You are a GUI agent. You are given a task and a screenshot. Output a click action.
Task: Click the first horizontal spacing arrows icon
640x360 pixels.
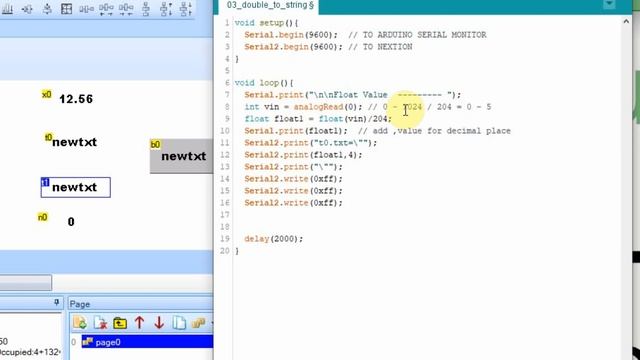coord(106,9)
